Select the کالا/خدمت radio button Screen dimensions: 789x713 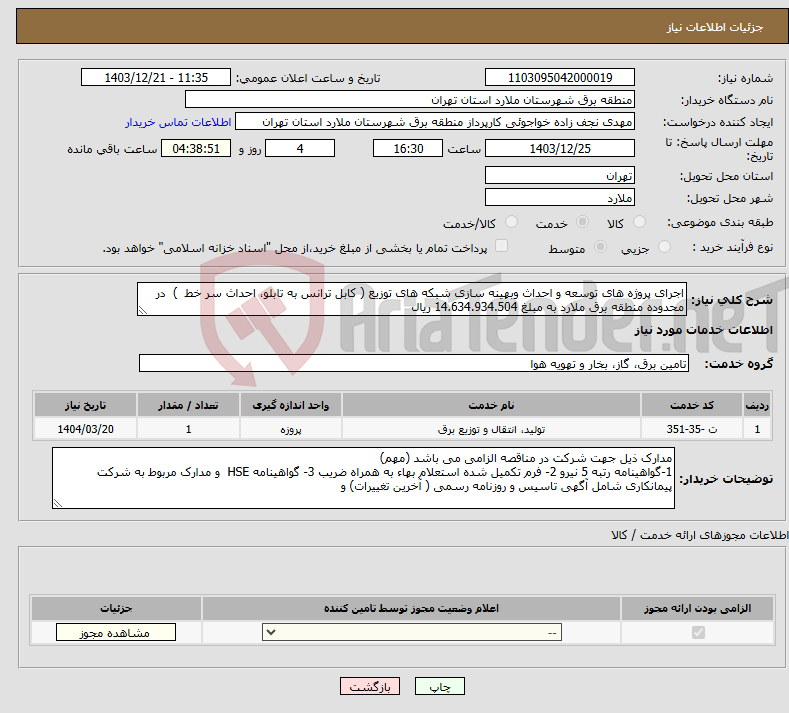click(511, 222)
